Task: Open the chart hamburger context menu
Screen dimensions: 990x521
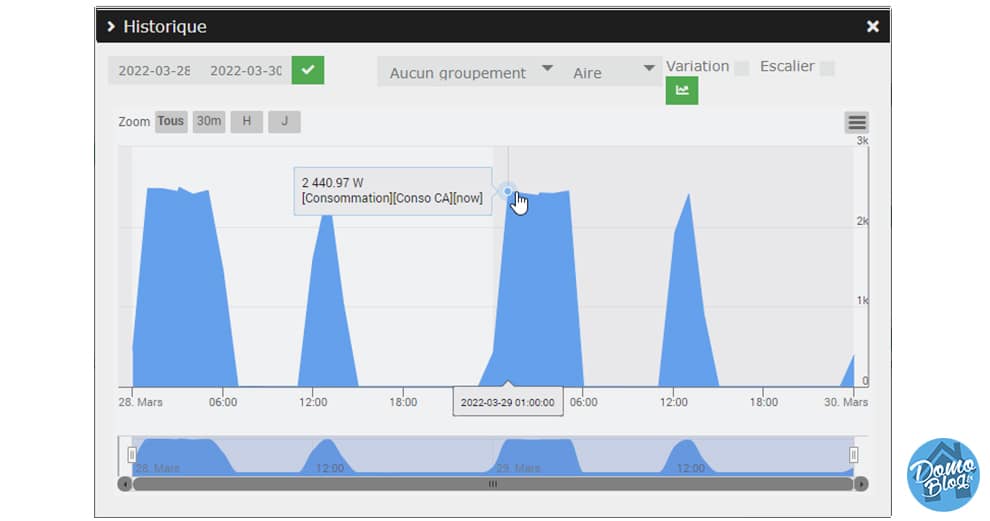Action: [857, 123]
